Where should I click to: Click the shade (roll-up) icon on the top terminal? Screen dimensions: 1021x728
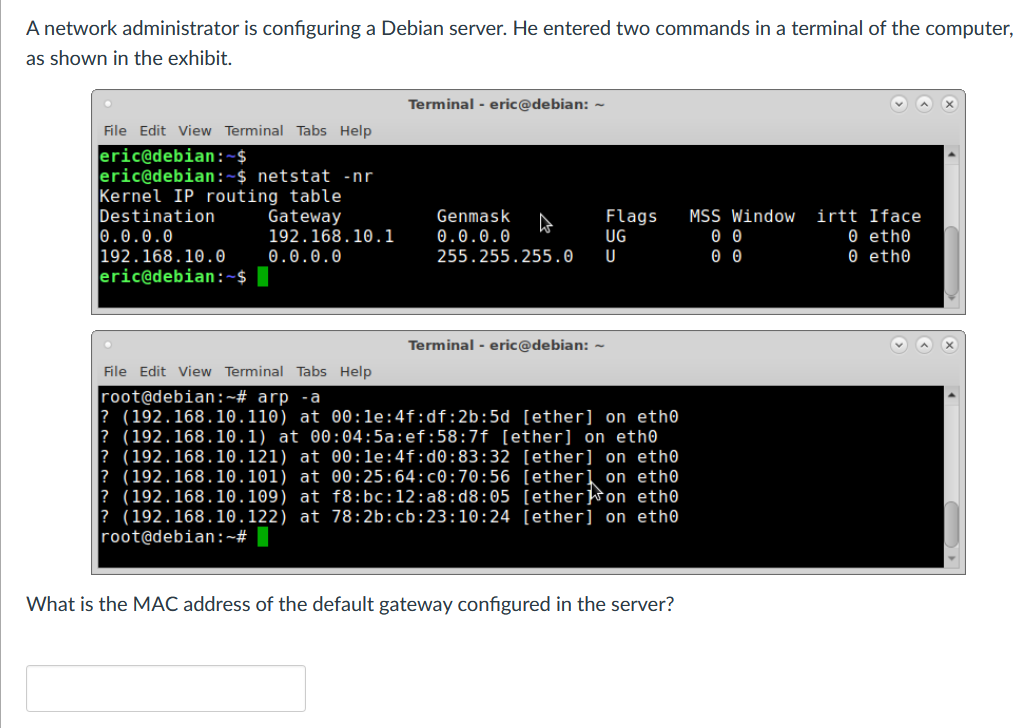924,104
